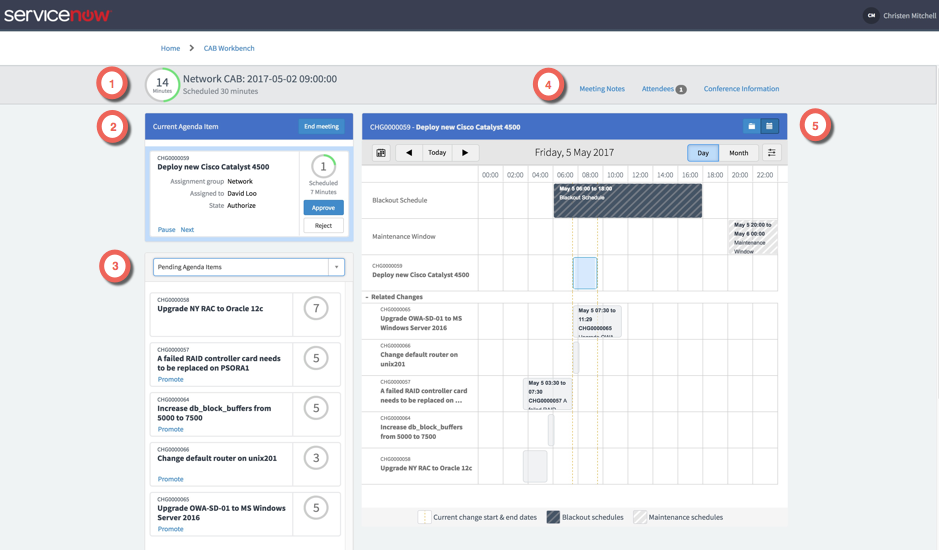Open CAB Workbench breadcrumb
939x550 pixels.
coord(229,48)
